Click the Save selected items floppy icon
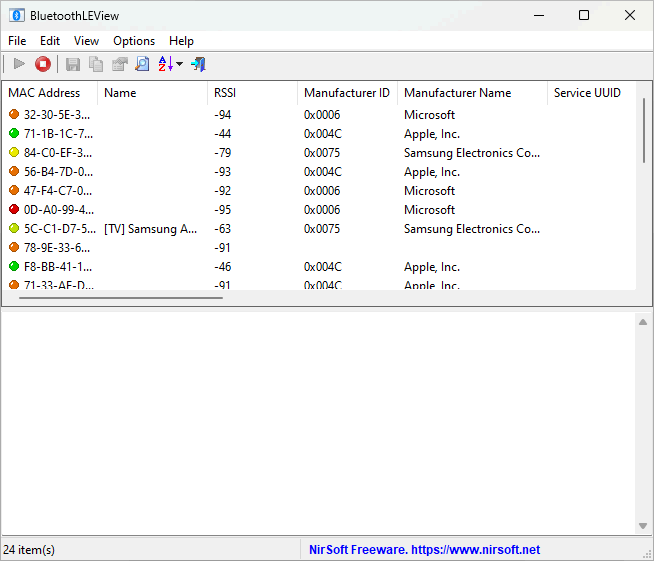654x561 pixels. tap(73, 64)
